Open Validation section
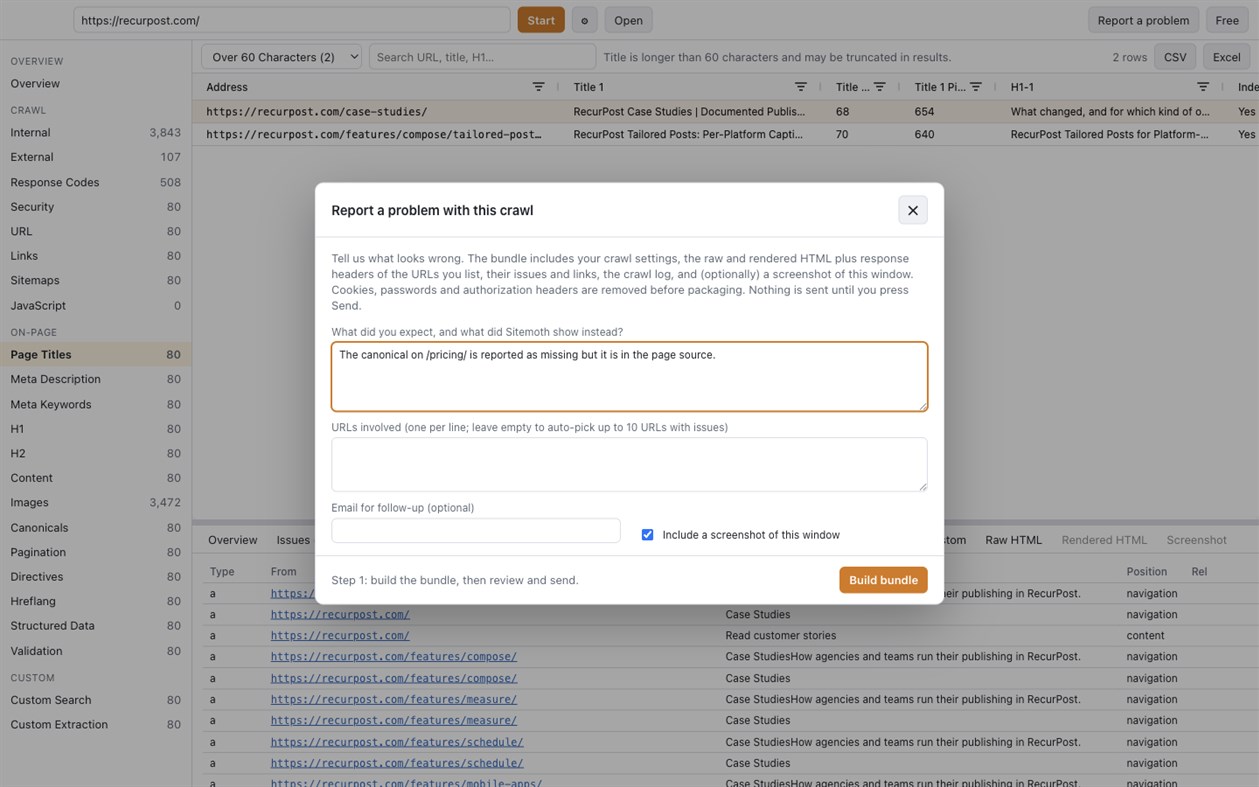 [x=96, y=650]
